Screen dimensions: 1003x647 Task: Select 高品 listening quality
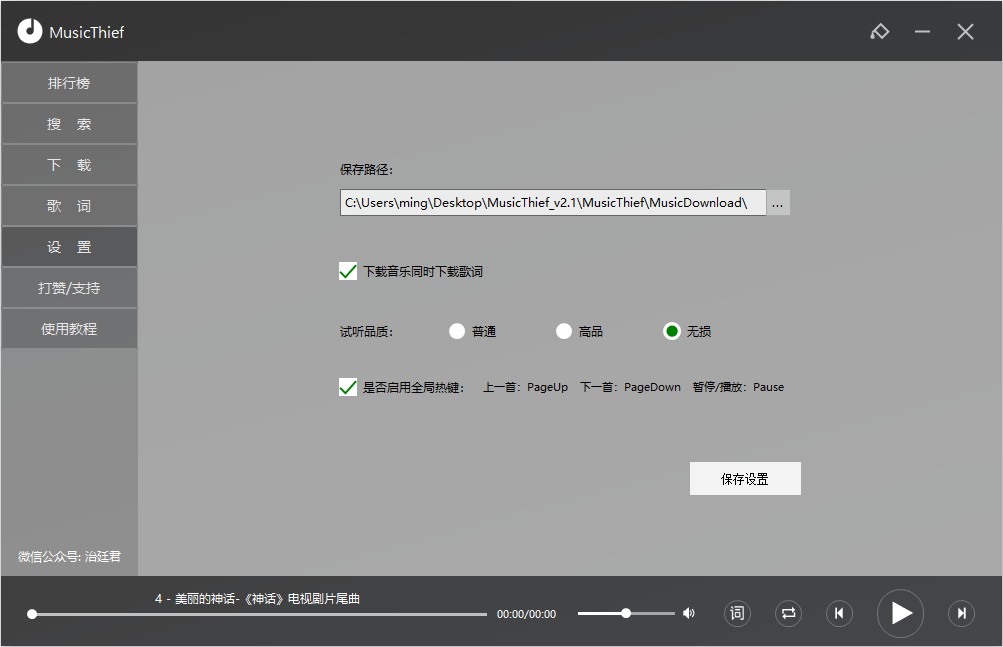click(564, 331)
